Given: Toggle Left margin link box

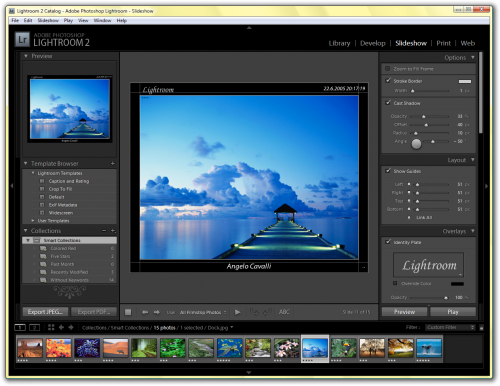Looking at the screenshot, I should pyautogui.click(x=409, y=184).
